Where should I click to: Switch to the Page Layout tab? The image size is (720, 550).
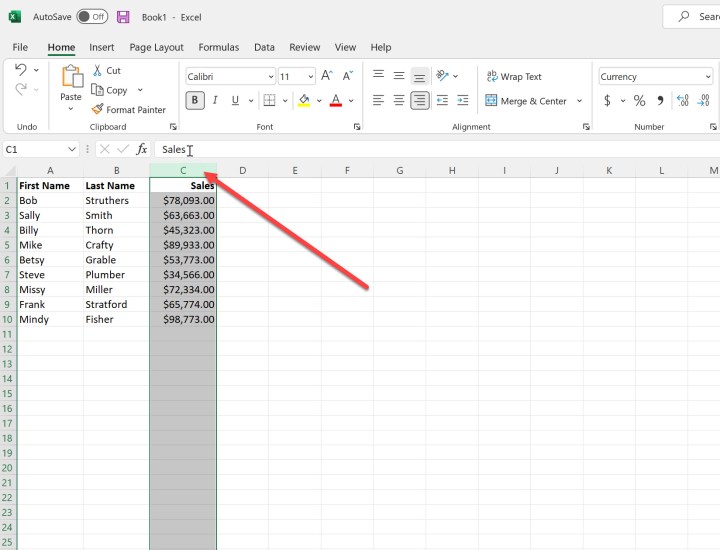tap(156, 47)
